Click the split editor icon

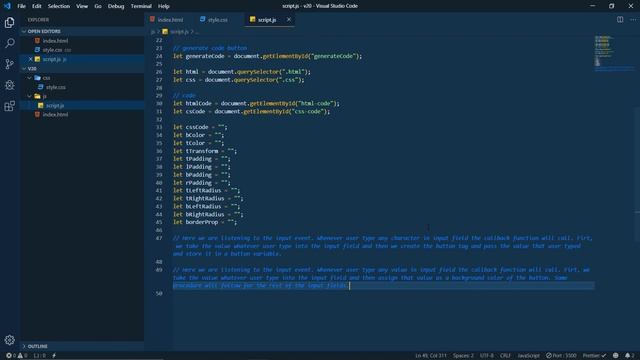tap(620, 20)
